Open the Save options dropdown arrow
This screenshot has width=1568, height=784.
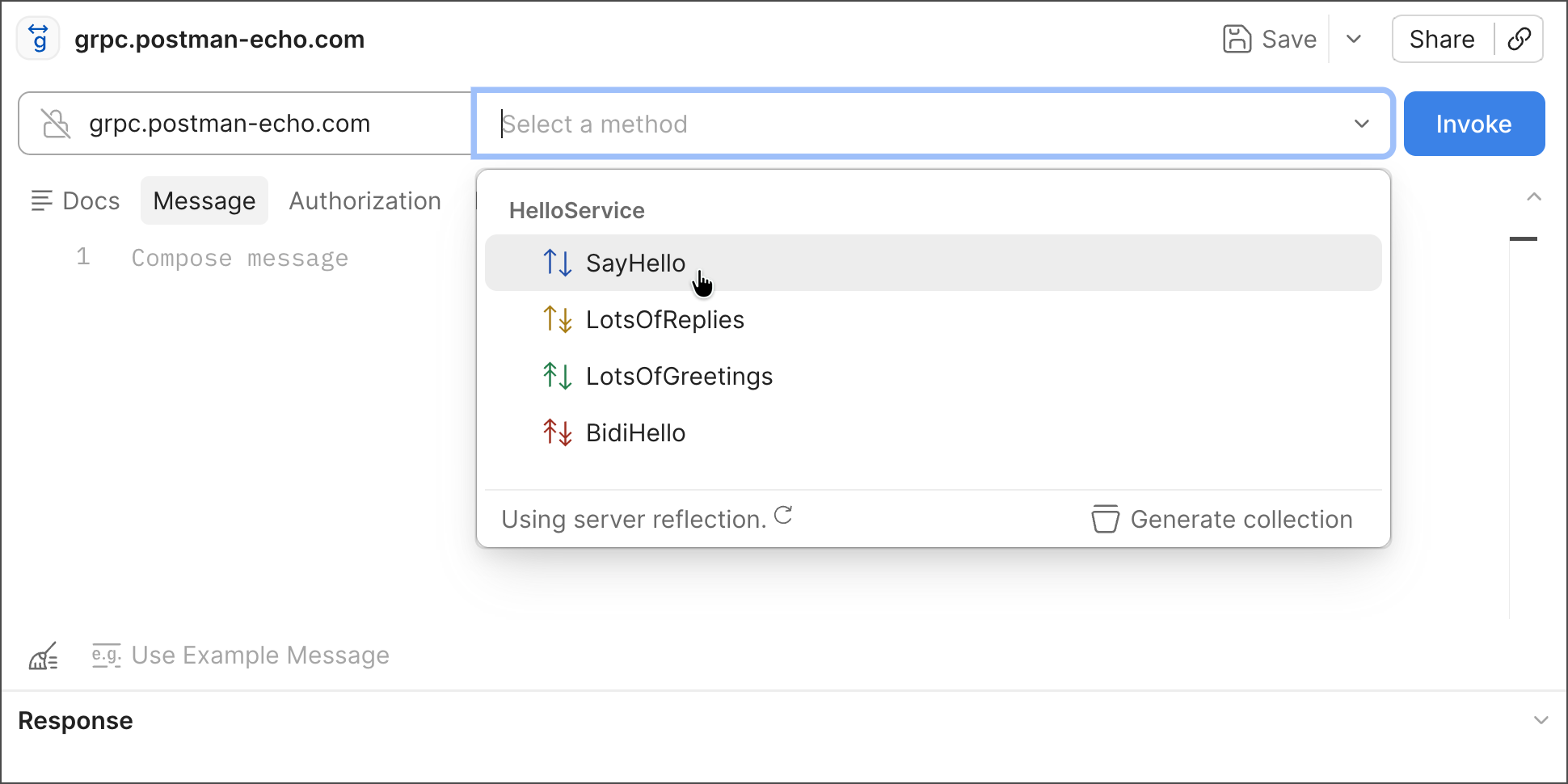(1354, 39)
